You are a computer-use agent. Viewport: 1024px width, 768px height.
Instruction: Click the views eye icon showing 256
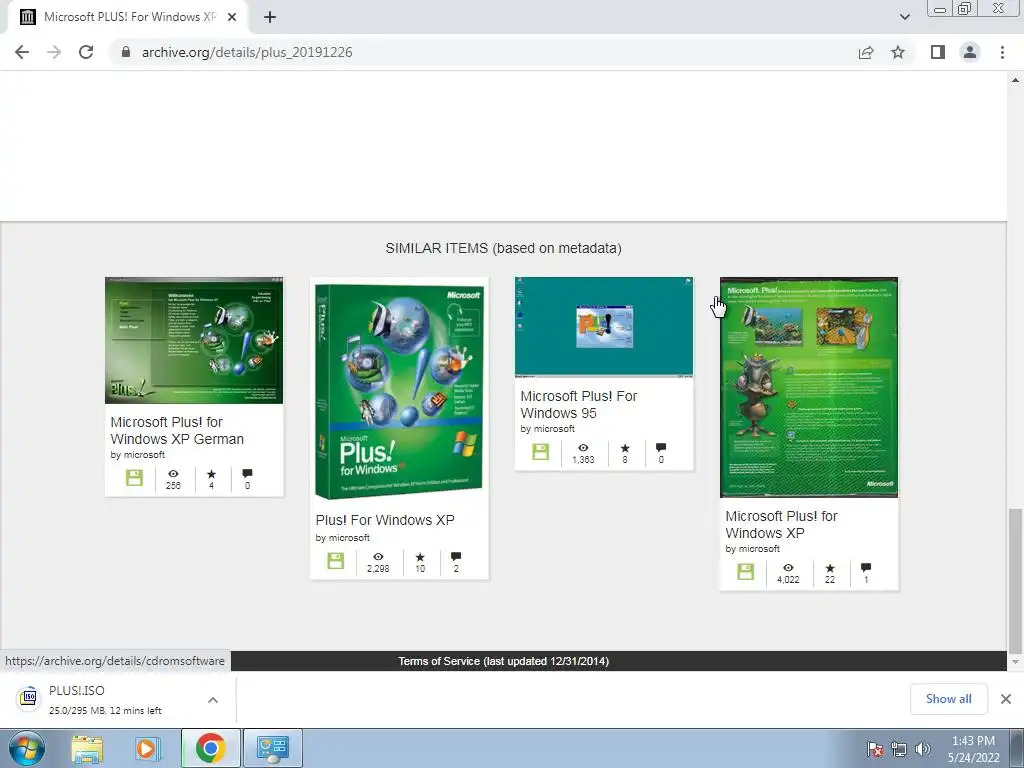[173, 473]
